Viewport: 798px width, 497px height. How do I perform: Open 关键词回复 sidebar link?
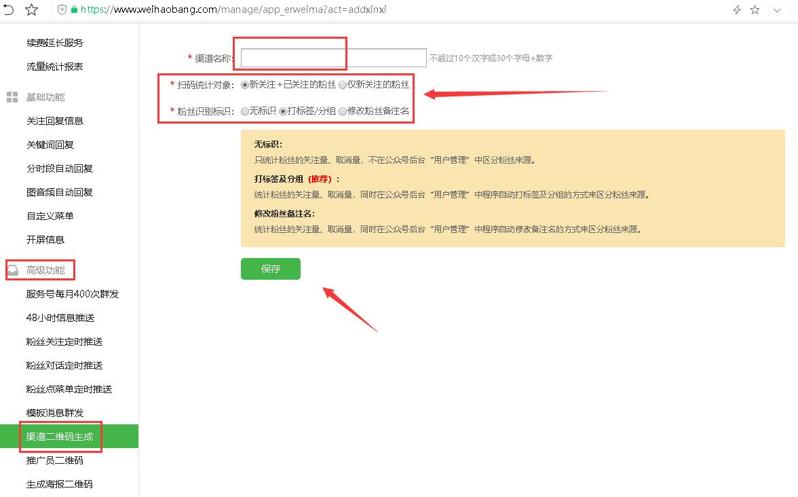(50, 144)
